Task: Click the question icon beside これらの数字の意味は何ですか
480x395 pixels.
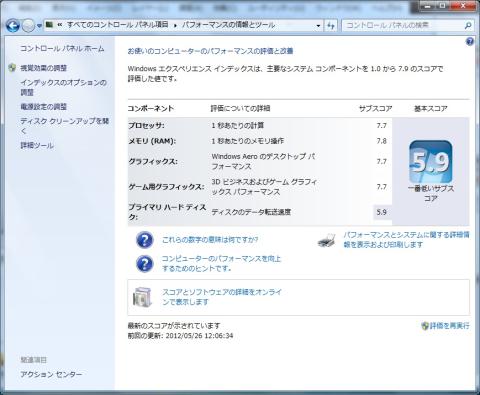Action: click(x=145, y=240)
